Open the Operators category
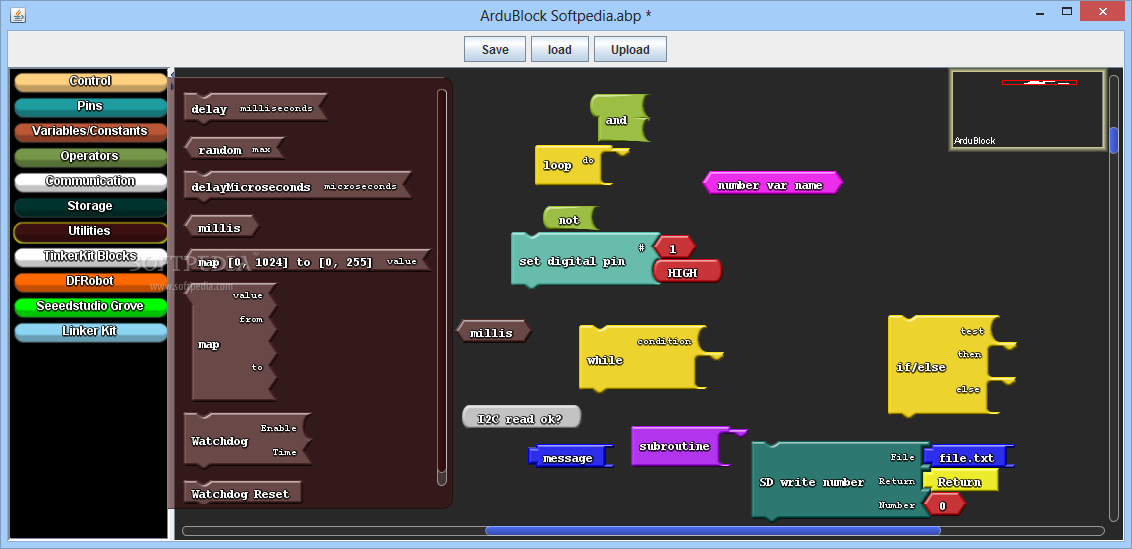 pos(90,157)
